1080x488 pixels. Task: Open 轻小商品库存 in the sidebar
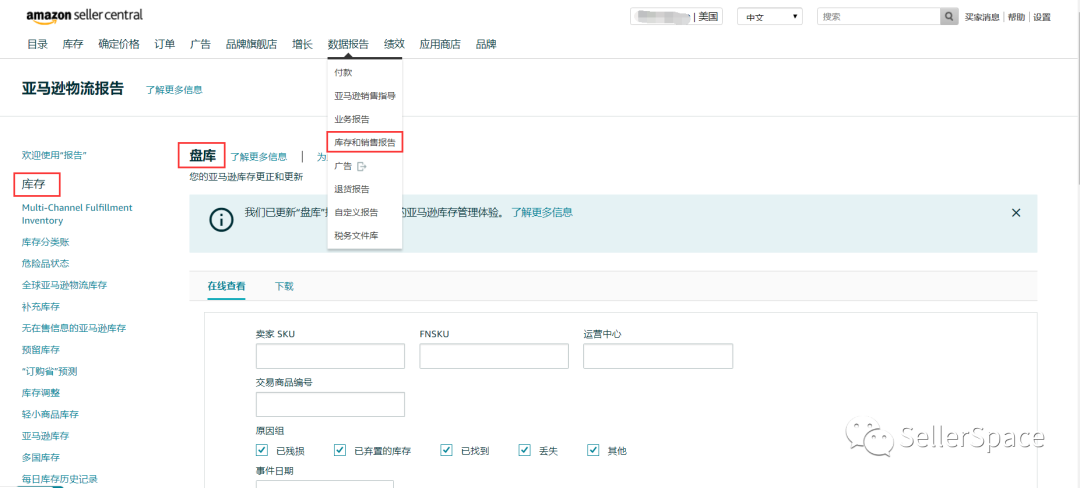[50, 414]
